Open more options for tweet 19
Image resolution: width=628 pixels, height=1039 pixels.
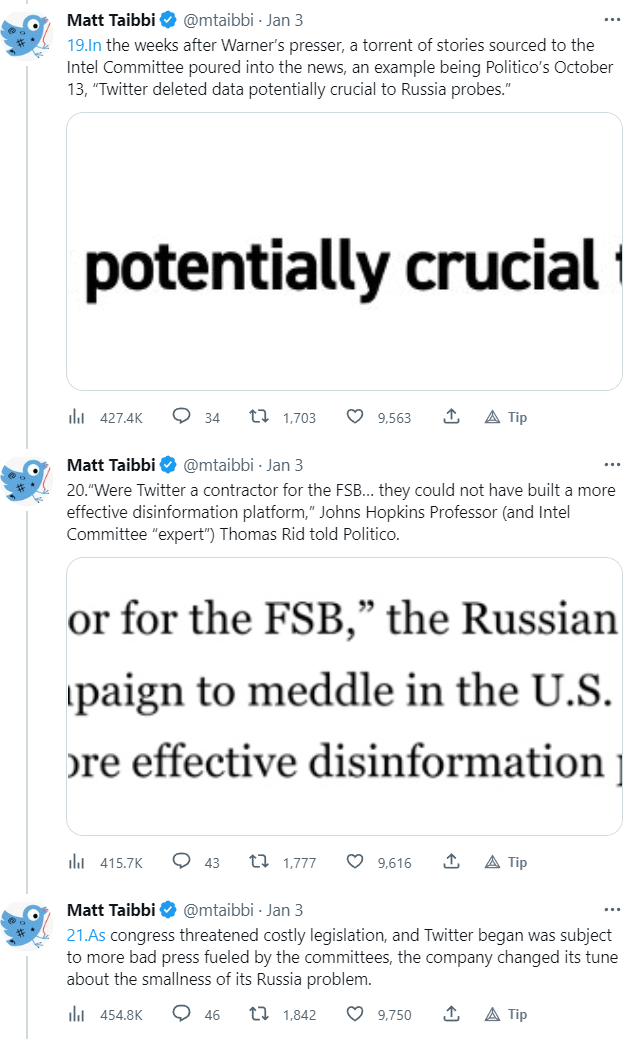tap(612, 20)
